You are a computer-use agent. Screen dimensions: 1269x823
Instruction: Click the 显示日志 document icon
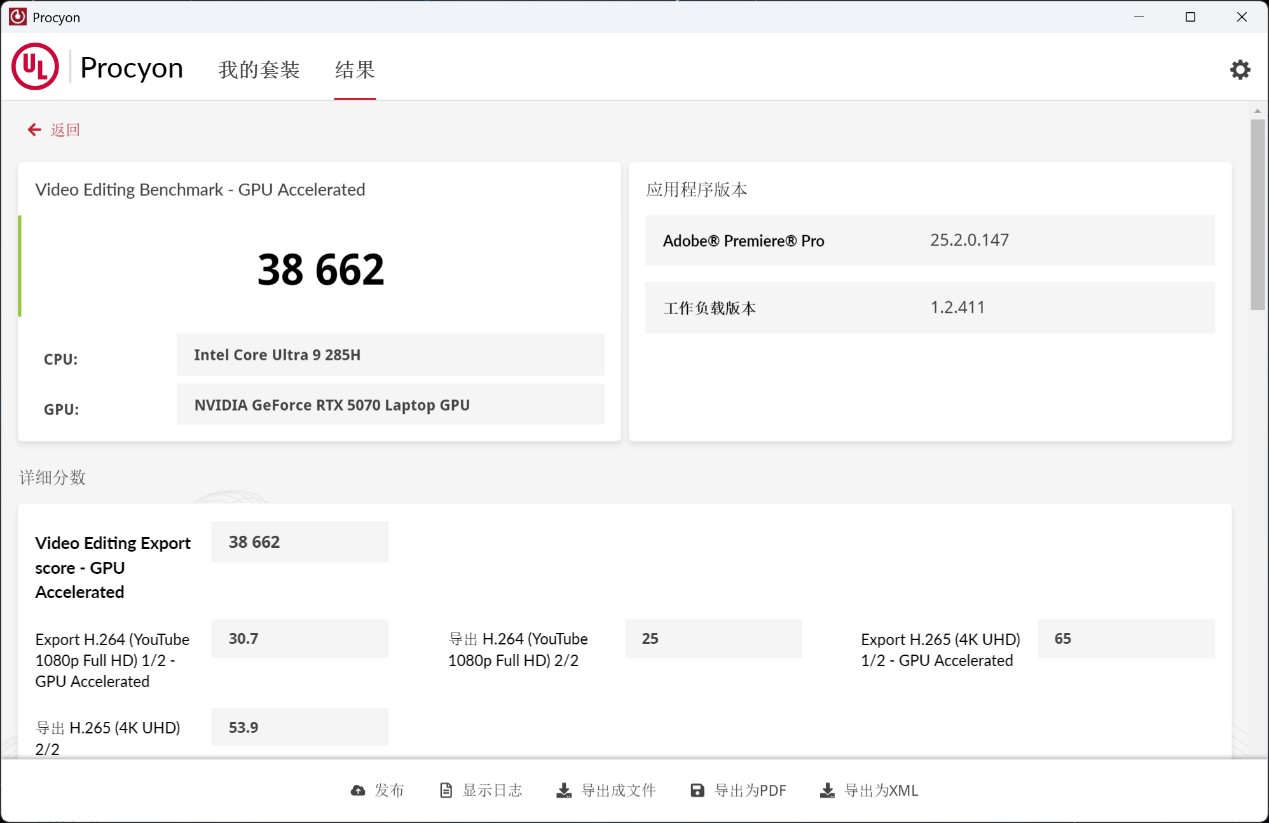click(x=446, y=791)
